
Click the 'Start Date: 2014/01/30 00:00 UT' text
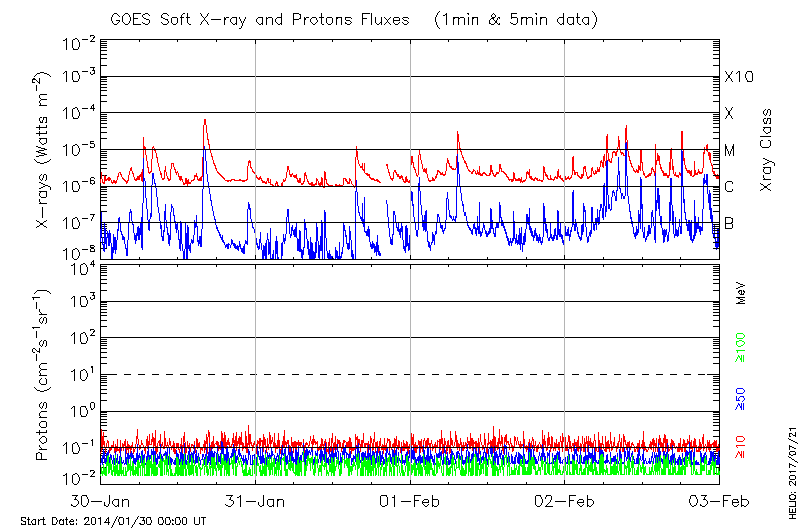tap(113, 521)
